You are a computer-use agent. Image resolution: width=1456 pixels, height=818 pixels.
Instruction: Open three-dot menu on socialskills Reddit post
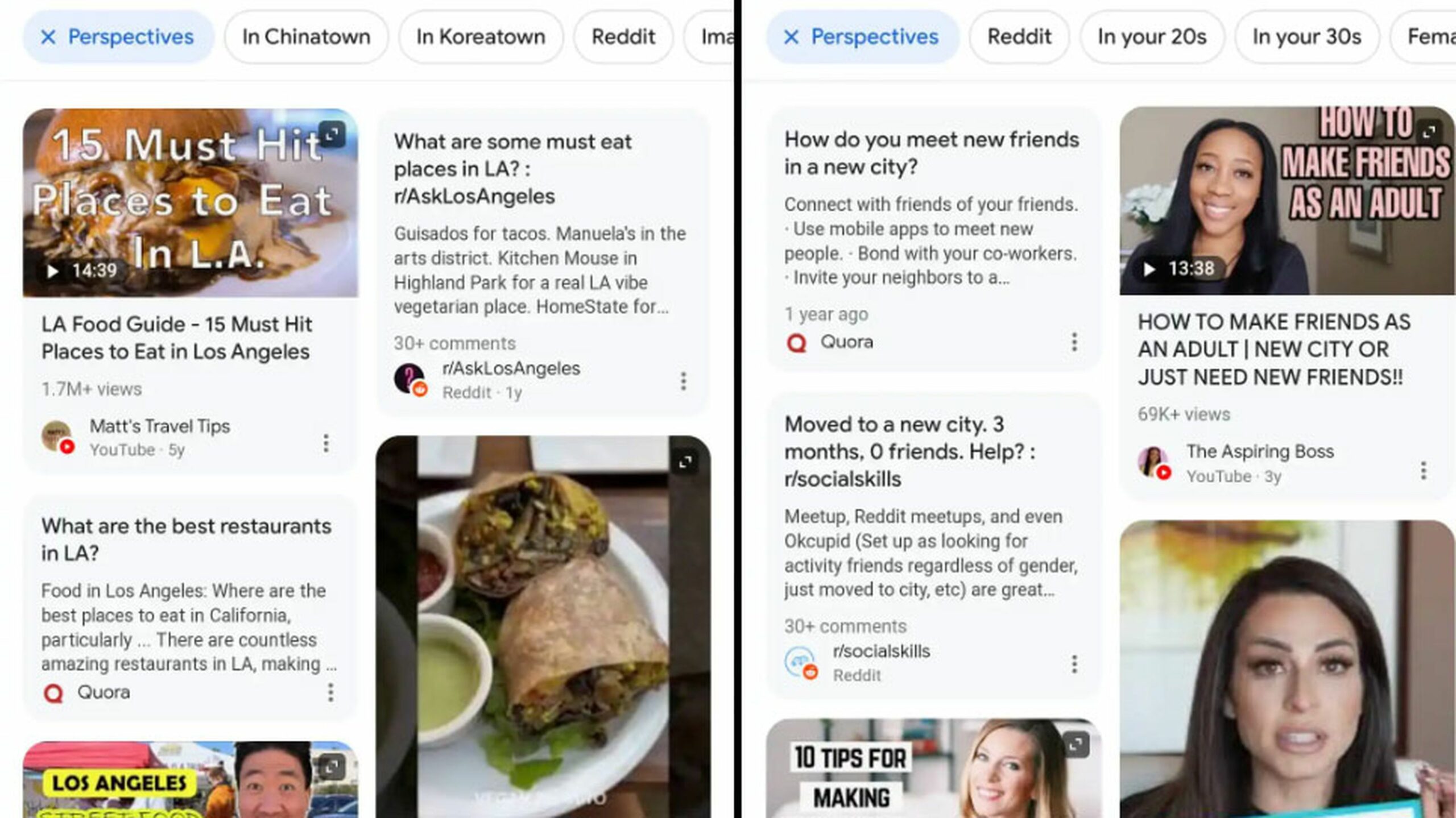point(1074,663)
